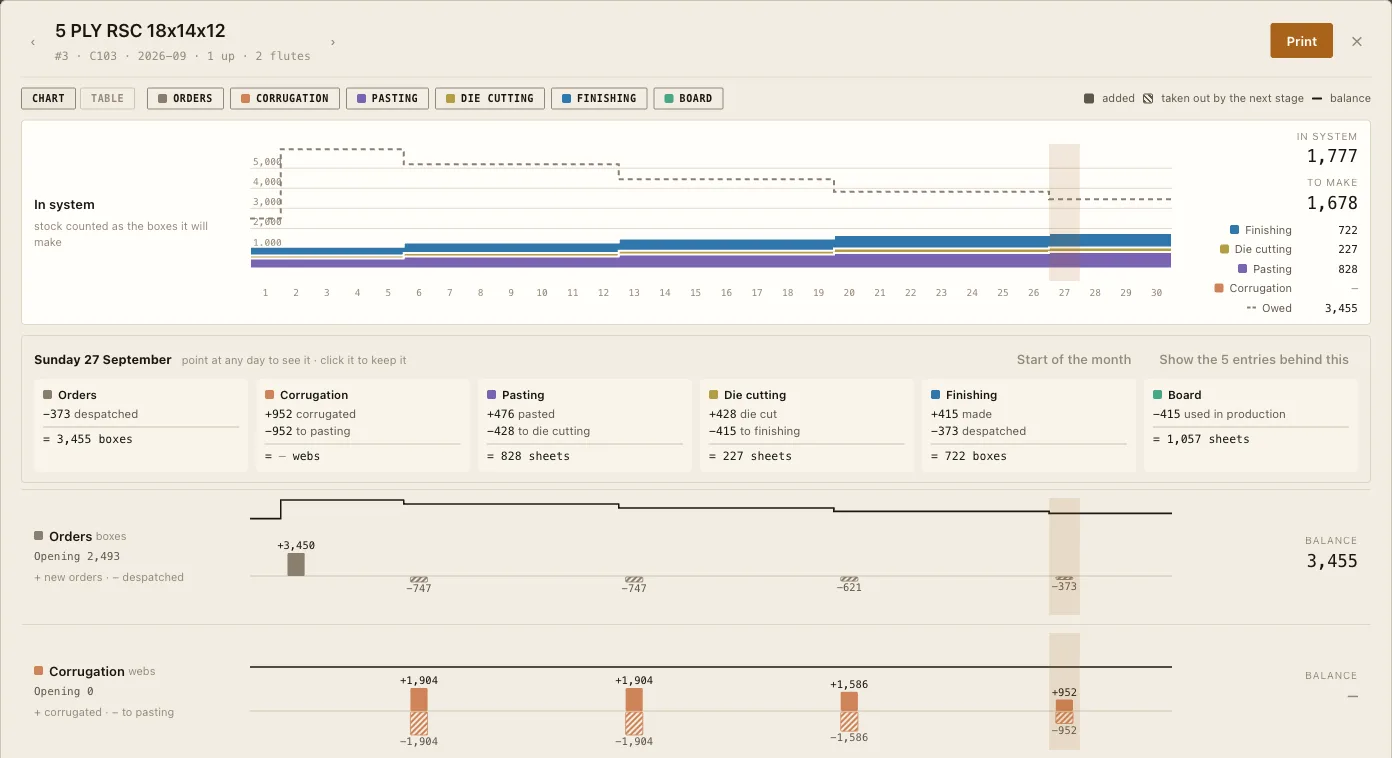Screen dimensions: 1392x758
Task: Click the Orders balance value 3,455
Action: (x=1332, y=561)
